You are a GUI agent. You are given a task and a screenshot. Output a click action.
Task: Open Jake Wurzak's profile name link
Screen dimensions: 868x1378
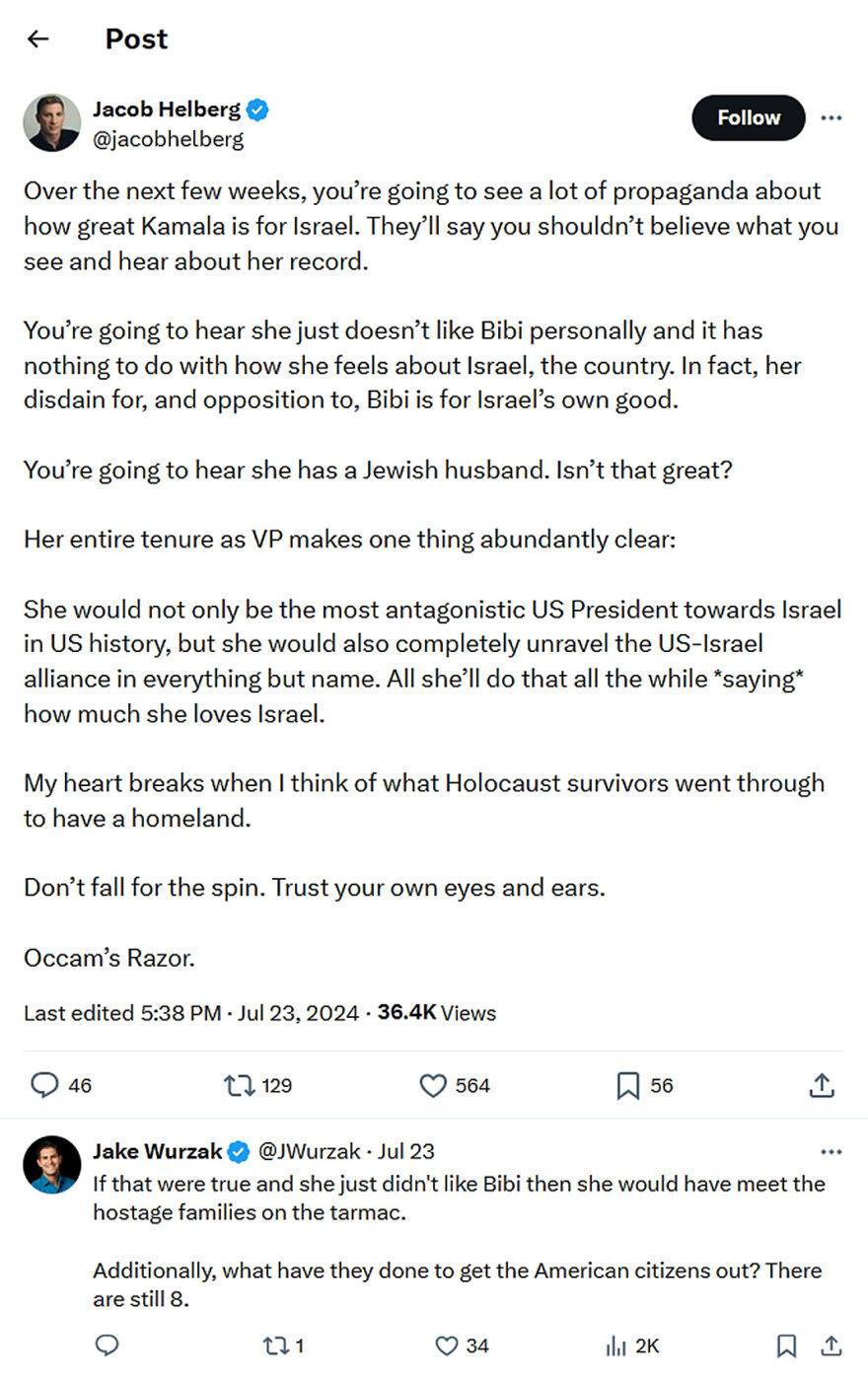[x=158, y=1151]
